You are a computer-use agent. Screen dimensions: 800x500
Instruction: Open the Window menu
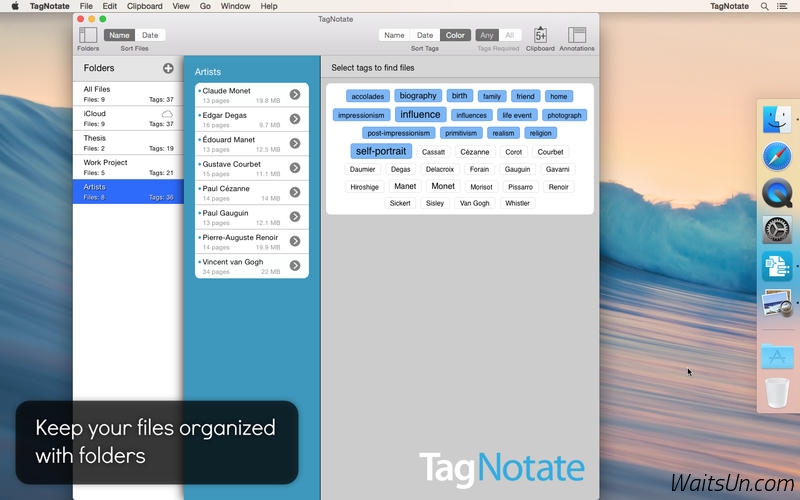[235, 6]
